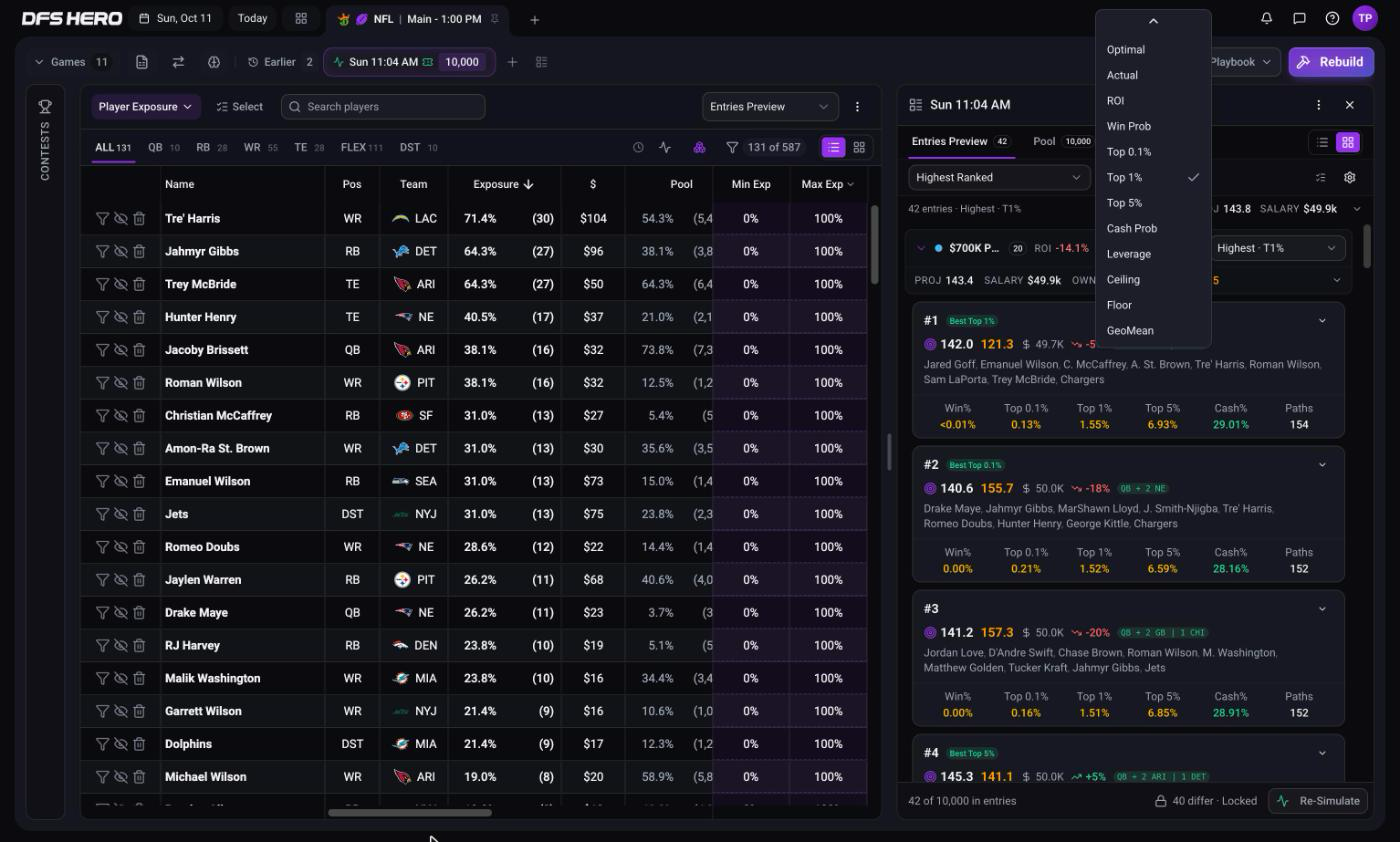
Task: Sort by the Exposure column header
Action: click(503, 184)
